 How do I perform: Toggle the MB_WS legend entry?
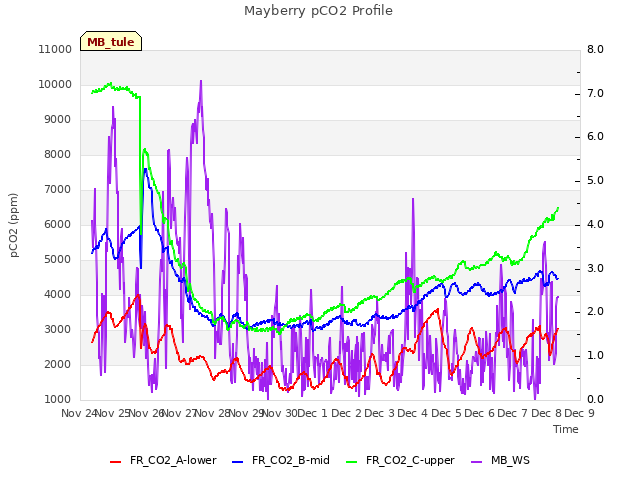(x=500, y=460)
